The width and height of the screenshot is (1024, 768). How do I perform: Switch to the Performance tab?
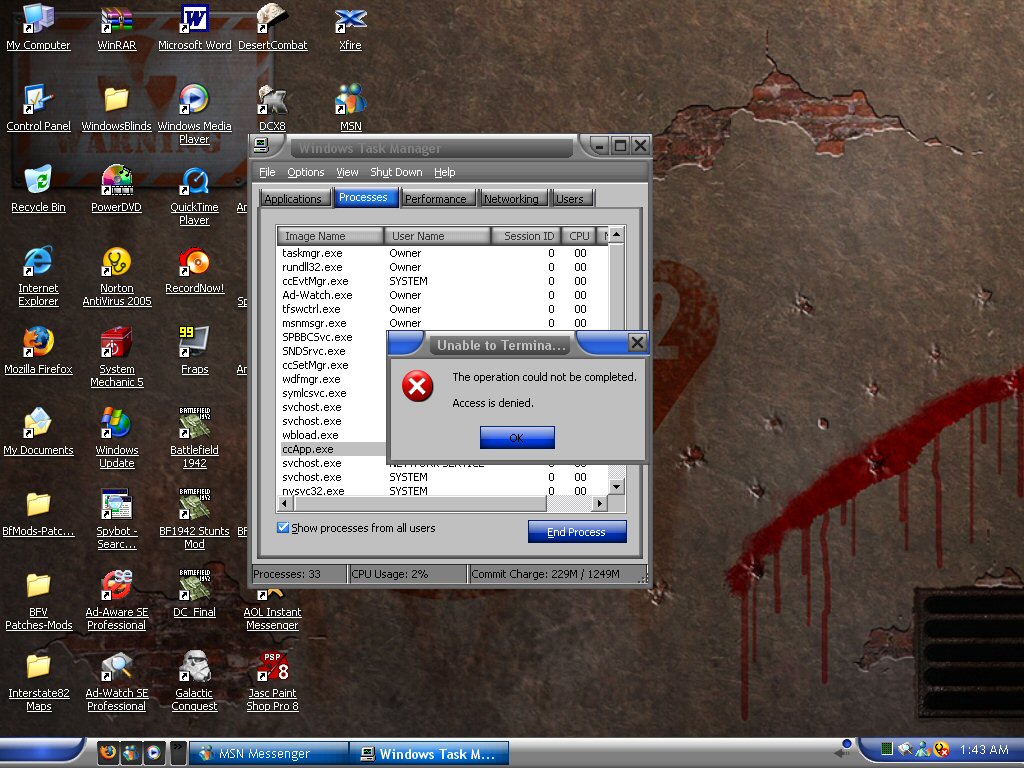[436, 199]
